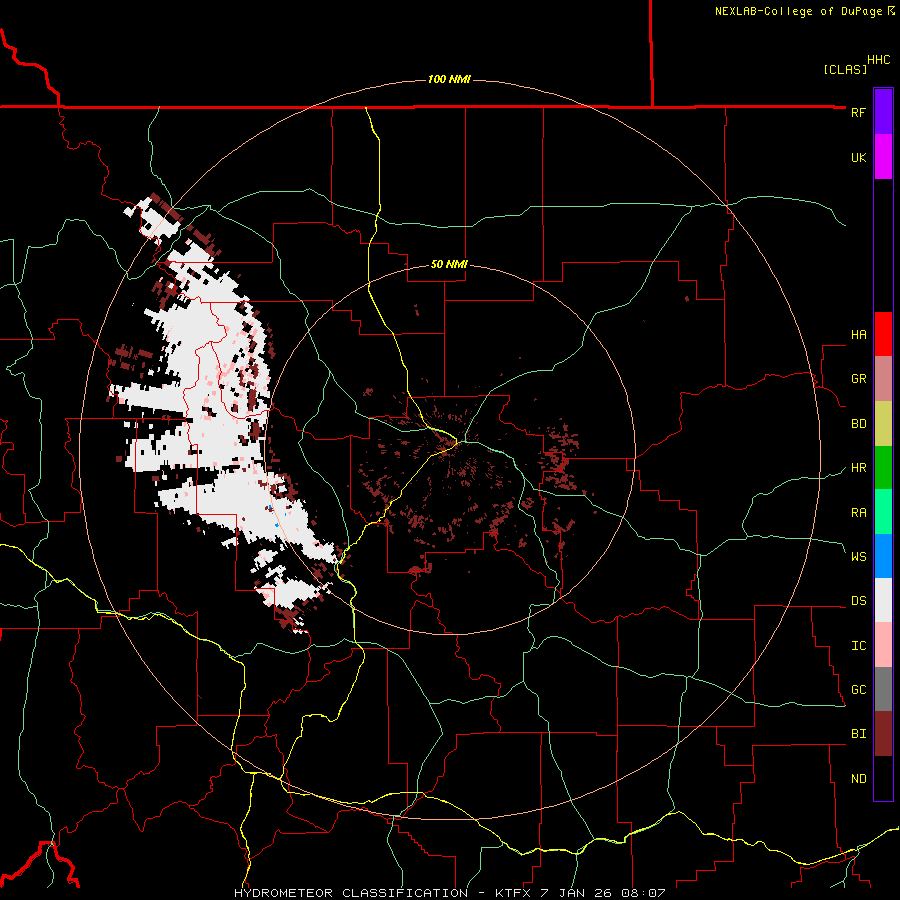Viewport: 900px width, 900px height.
Task: Select the olive-yellow BD legend swatch
Action: point(883,424)
